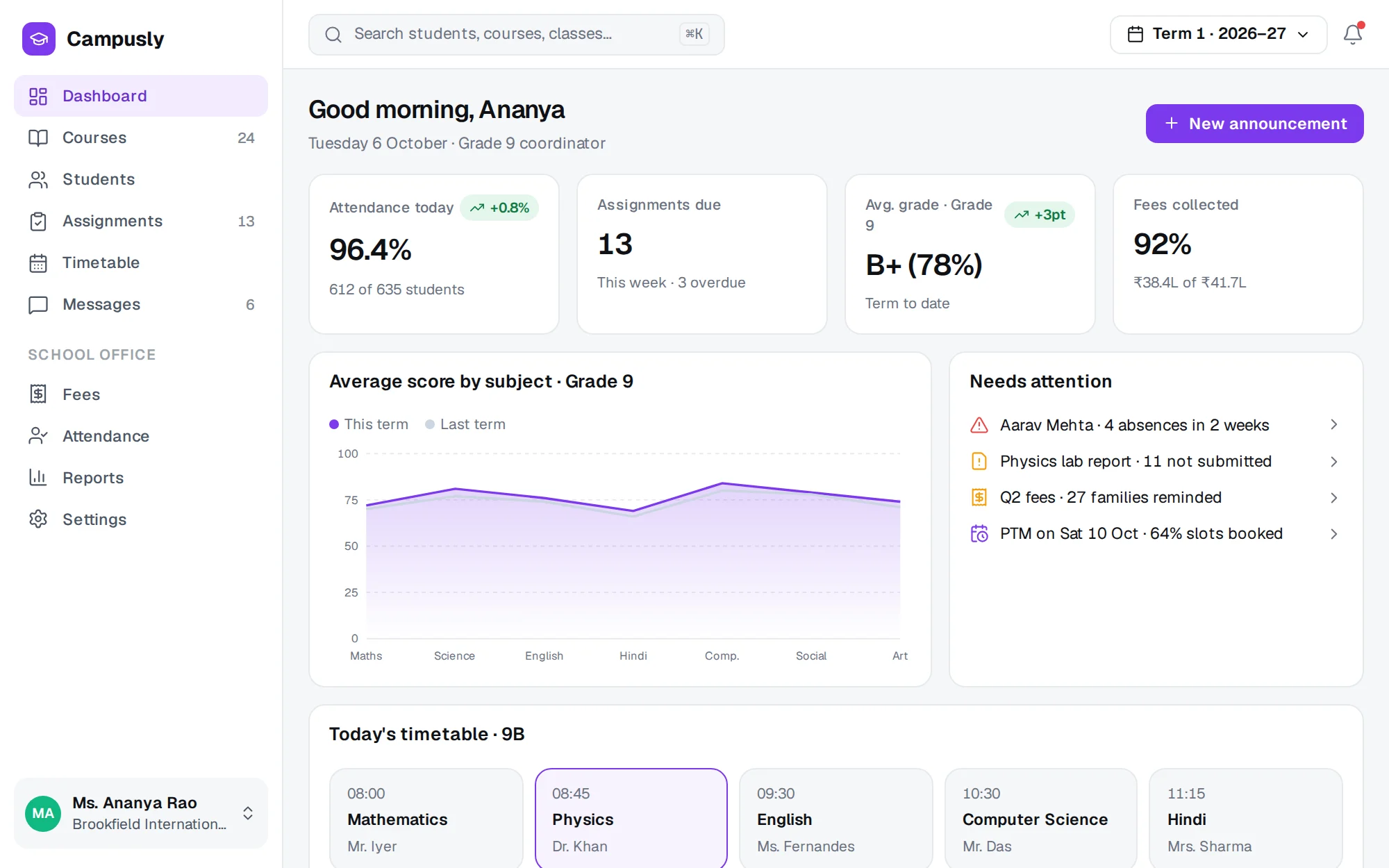1389x868 pixels.
Task: Click the PTM calendar-clock icon
Action: (979, 533)
